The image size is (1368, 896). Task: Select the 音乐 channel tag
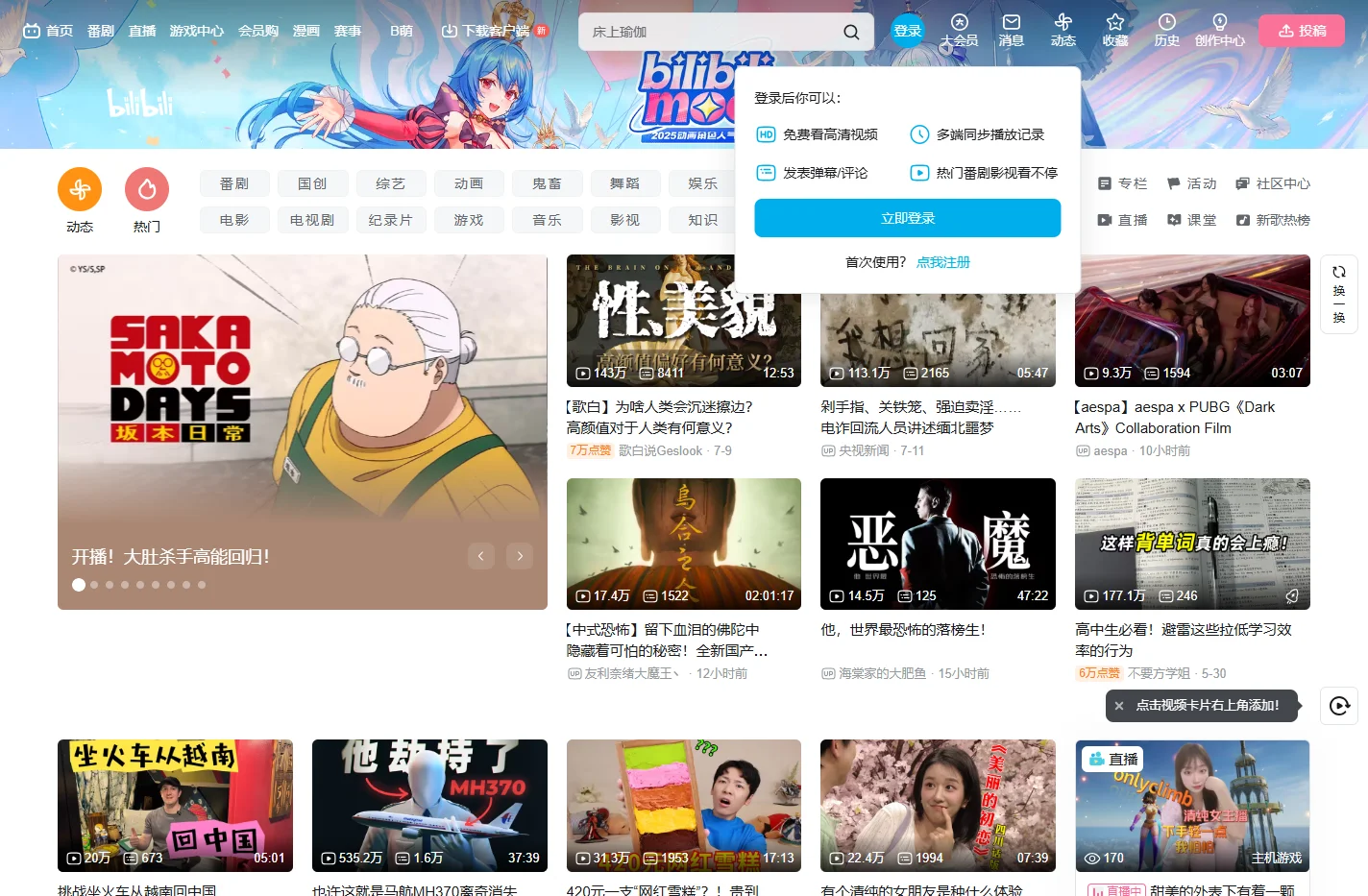click(548, 220)
